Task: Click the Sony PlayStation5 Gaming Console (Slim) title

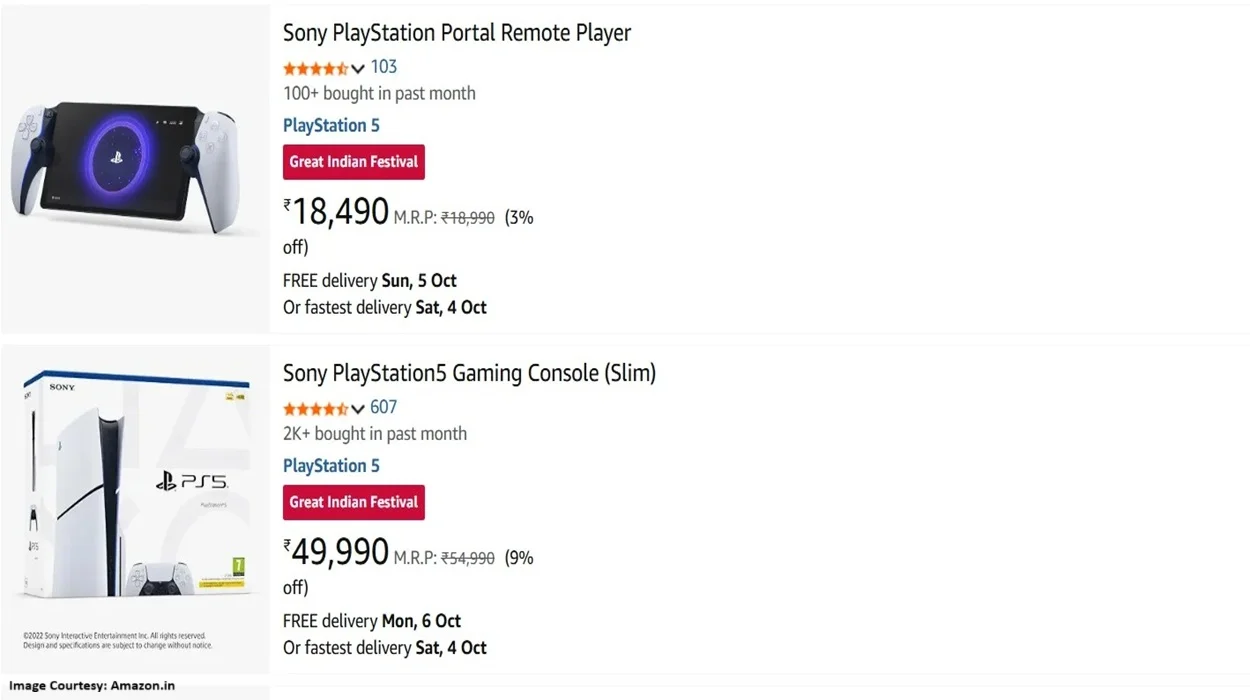Action: pyautogui.click(x=469, y=373)
